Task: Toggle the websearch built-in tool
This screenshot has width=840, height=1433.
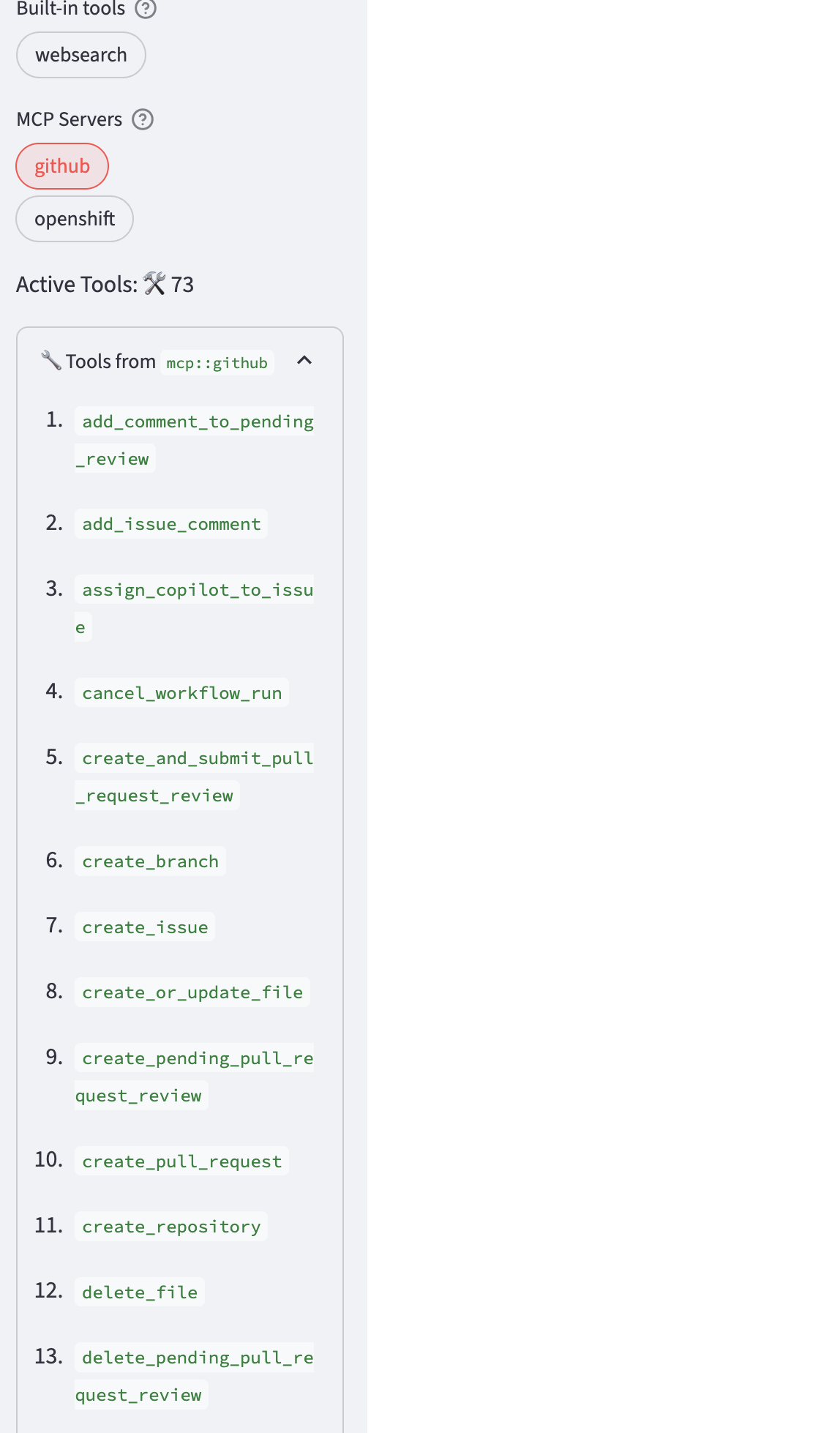Action: [80, 54]
